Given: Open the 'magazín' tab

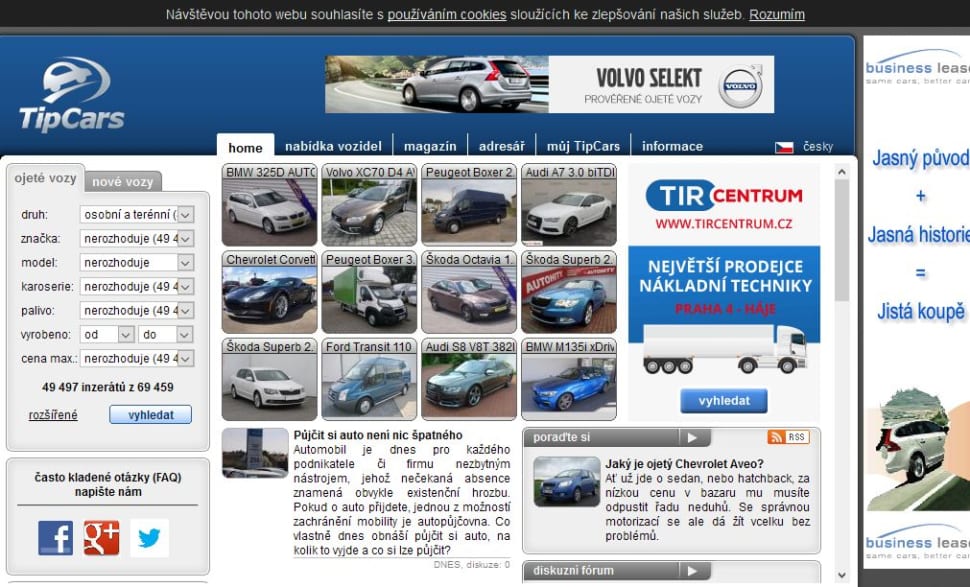Looking at the screenshot, I should tap(430, 147).
